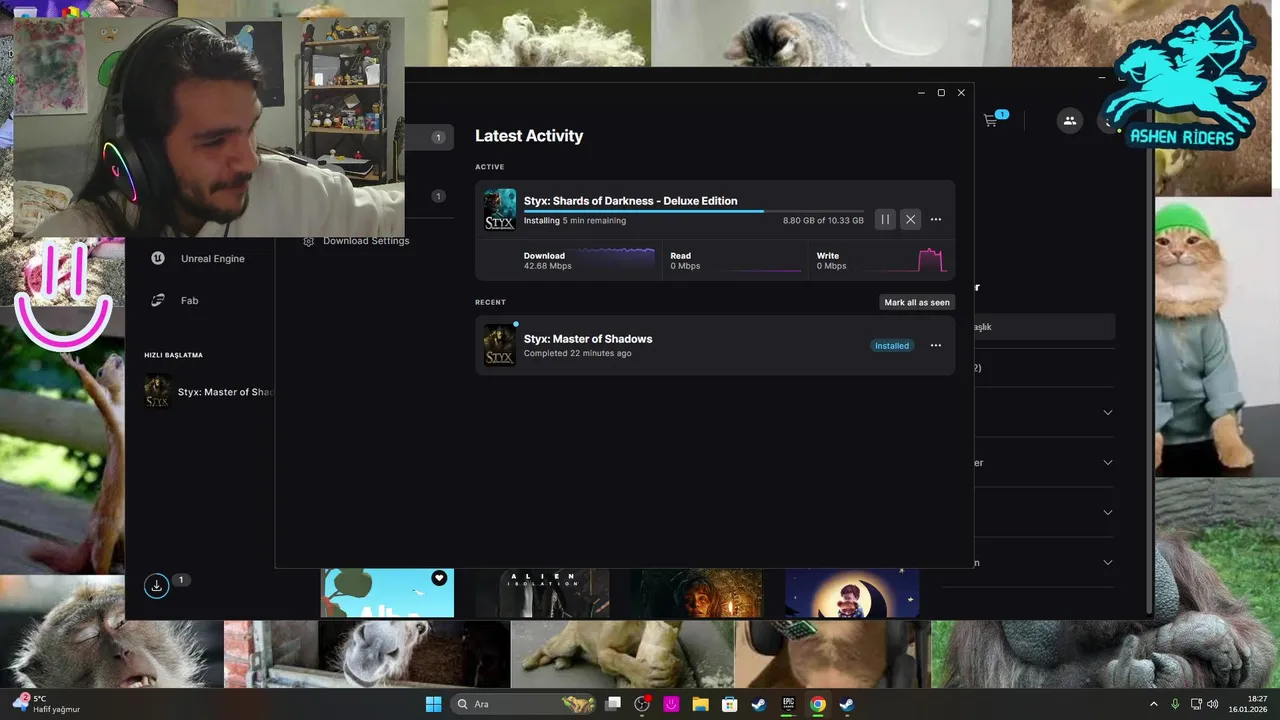Show hidden system tray icons

(1153, 704)
